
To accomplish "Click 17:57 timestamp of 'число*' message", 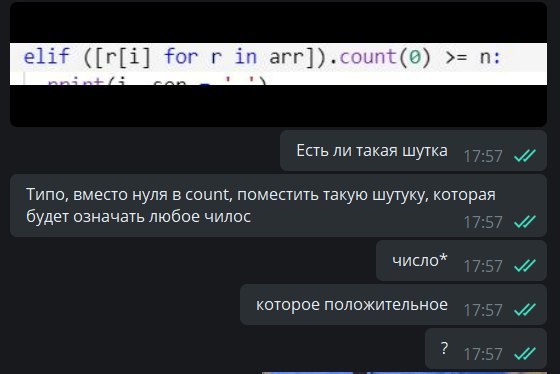I will tap(483, 266).
